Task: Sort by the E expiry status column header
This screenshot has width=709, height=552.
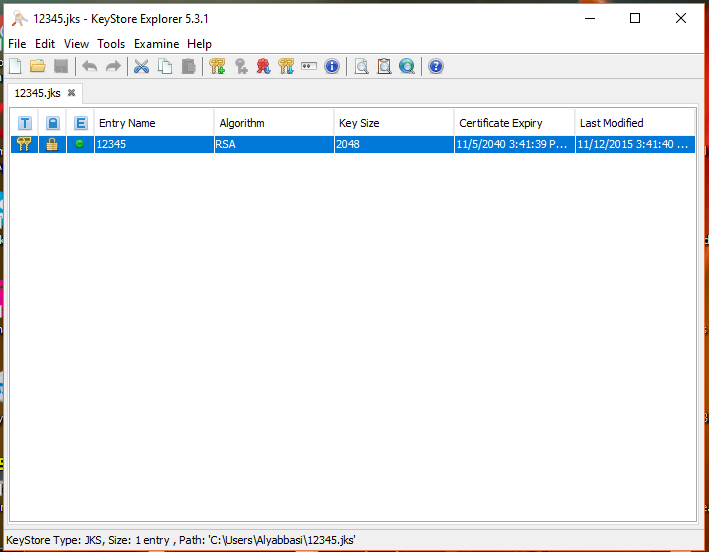Action: [x=80, y=123]
